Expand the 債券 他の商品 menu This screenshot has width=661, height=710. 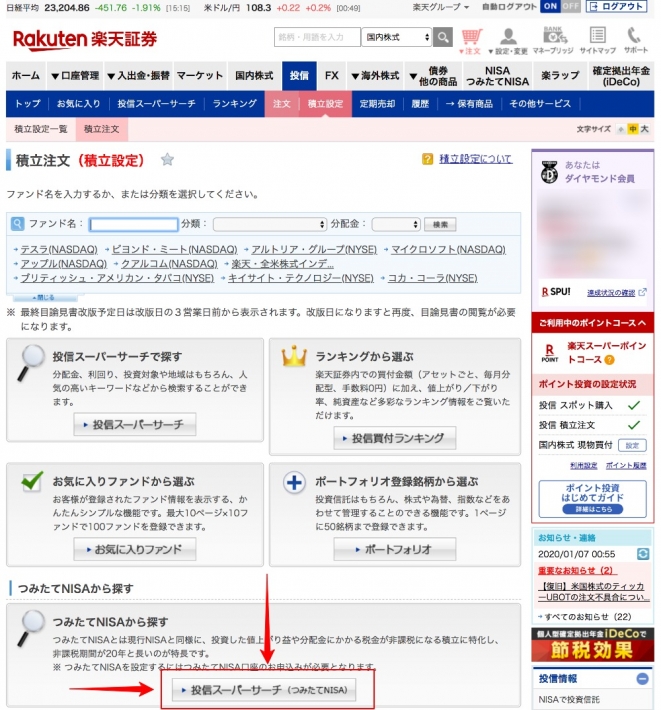(433, 76)
